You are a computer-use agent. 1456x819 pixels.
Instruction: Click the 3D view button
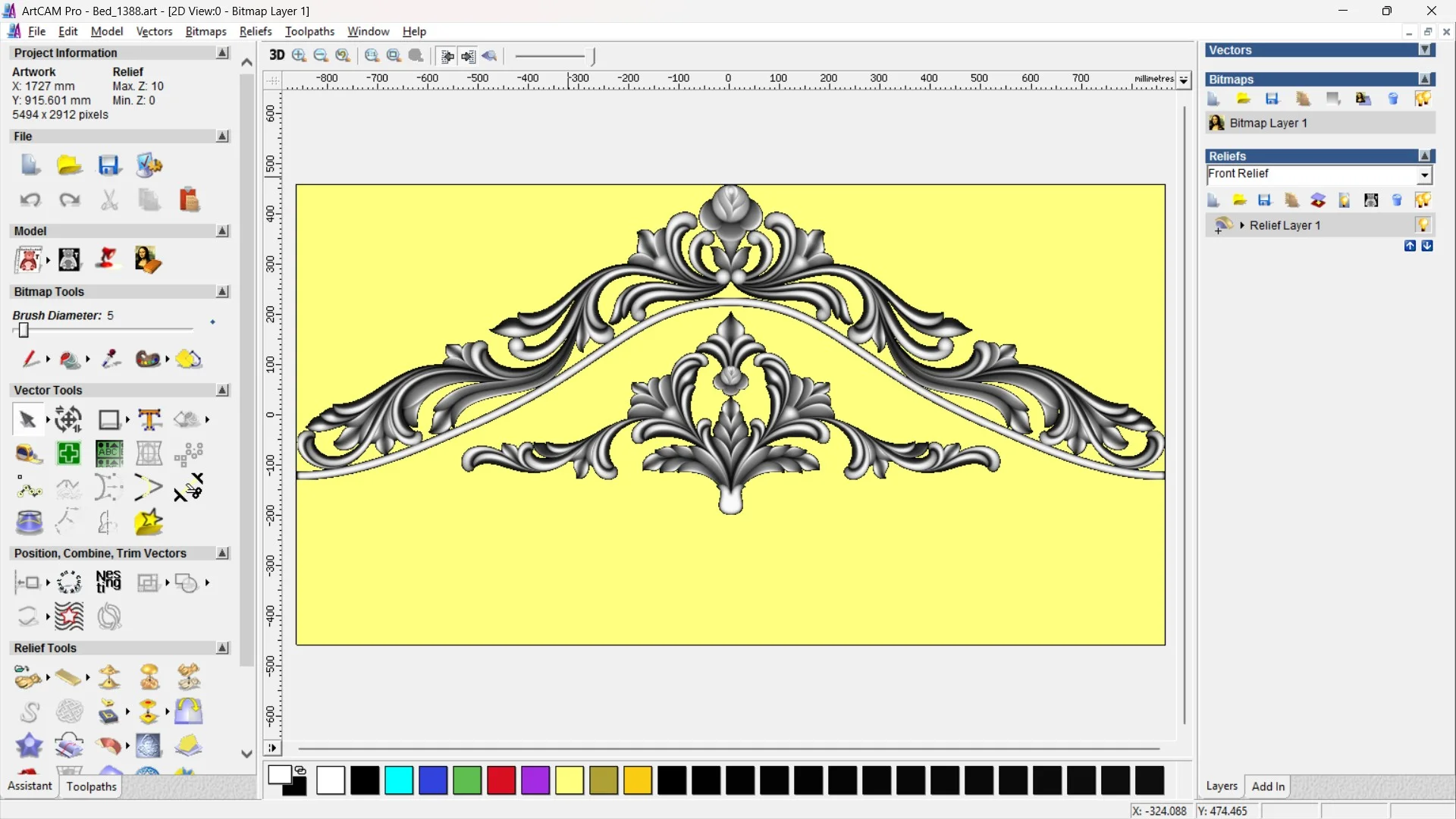click(277, 55)
